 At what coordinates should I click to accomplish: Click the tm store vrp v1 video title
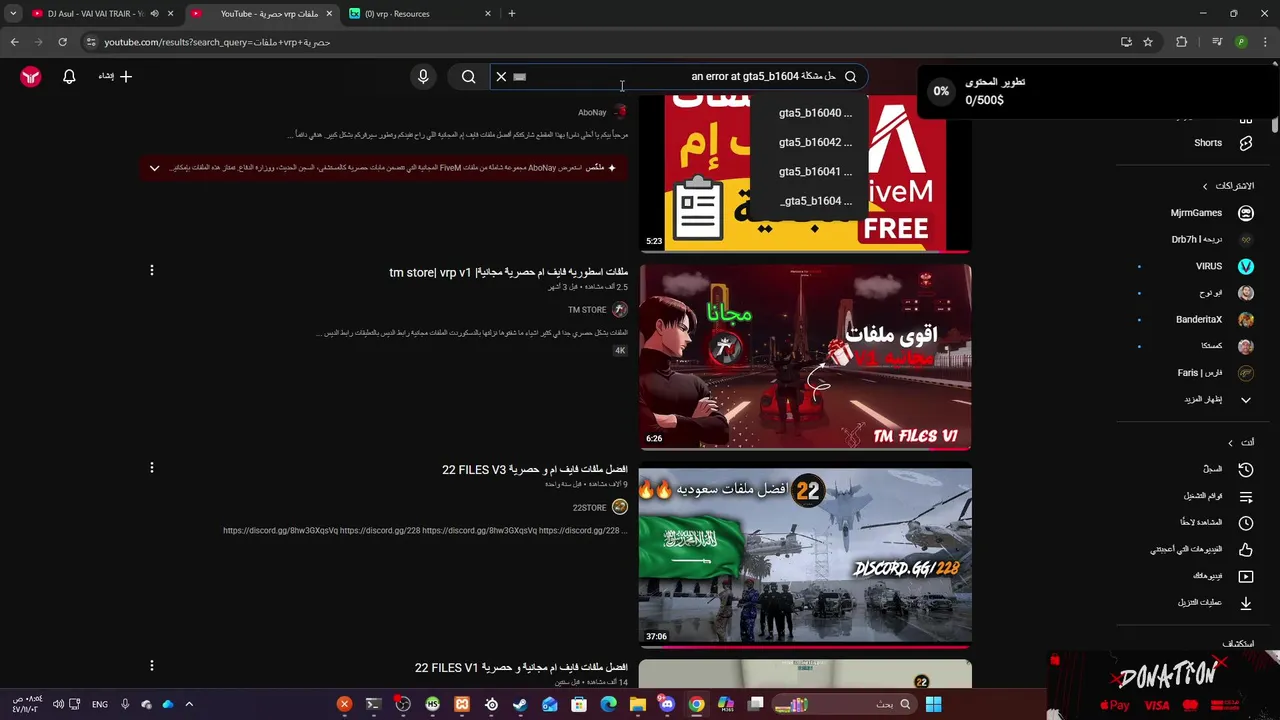tap(508, 273)
